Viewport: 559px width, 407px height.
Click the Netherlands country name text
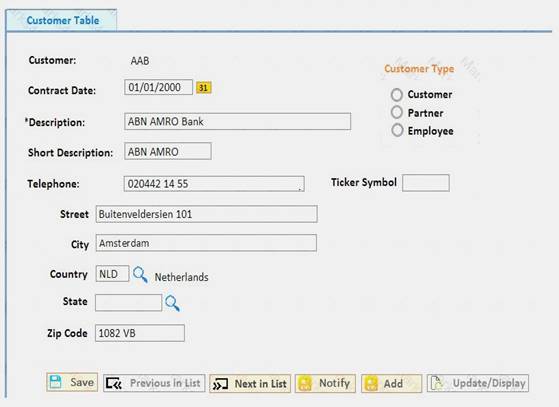[x=181, y=277]
